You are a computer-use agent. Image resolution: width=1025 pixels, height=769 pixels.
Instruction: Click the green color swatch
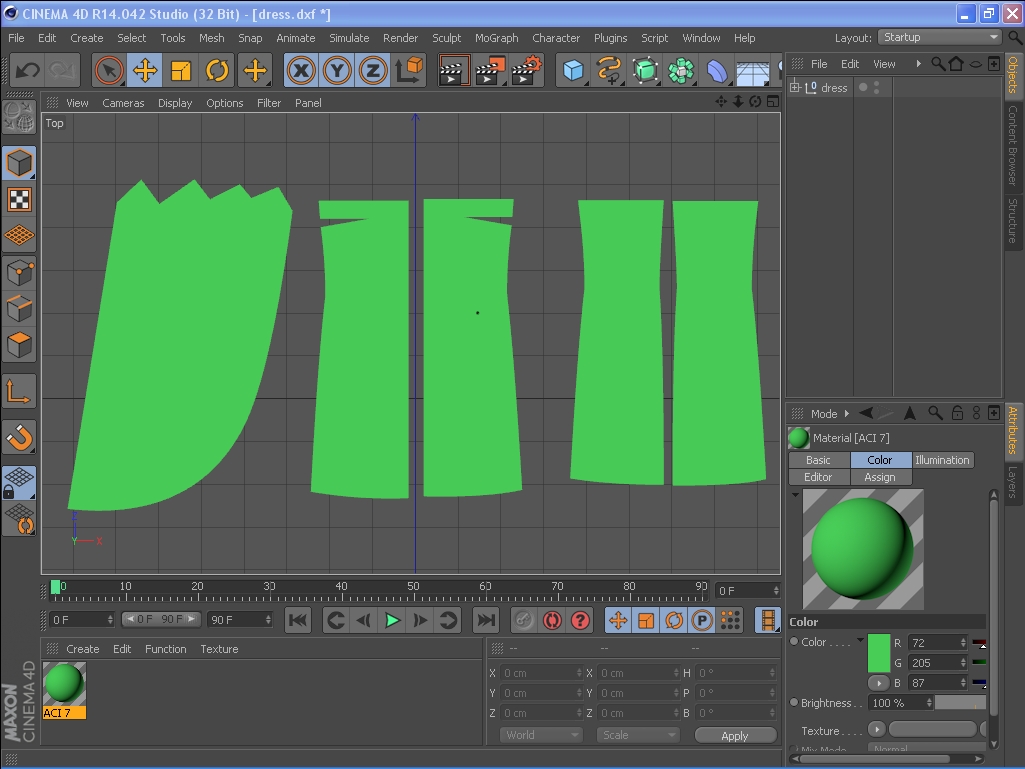879,653
